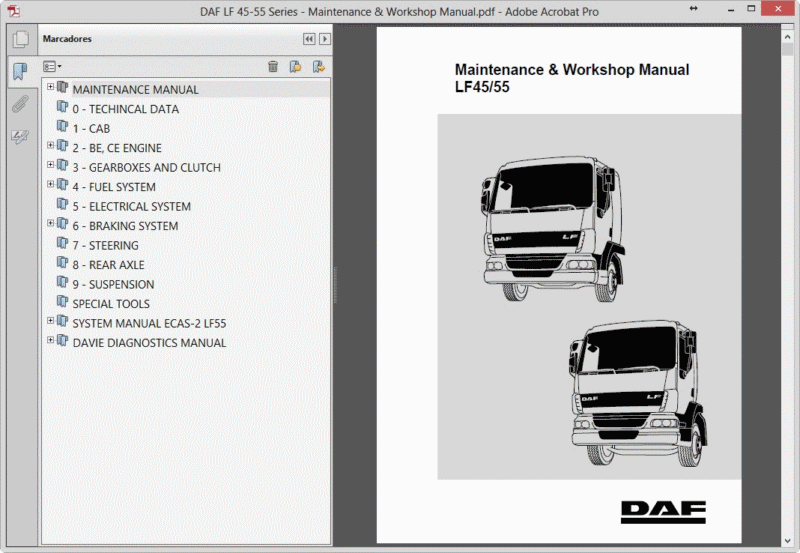Open the bookmarks options menu dropdown

coord(52,66)
